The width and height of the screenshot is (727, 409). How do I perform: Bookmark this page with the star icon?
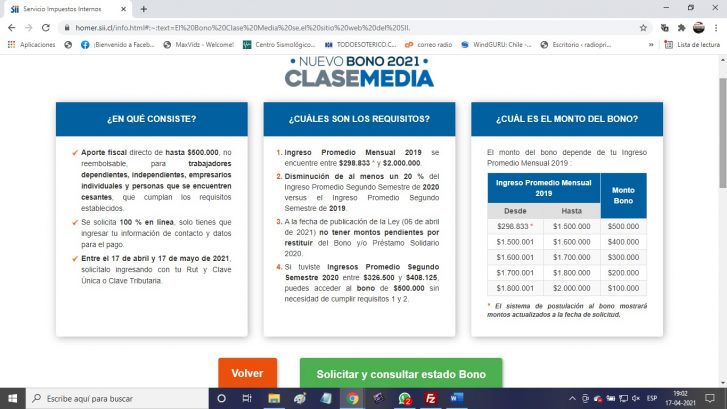[643, 27]
